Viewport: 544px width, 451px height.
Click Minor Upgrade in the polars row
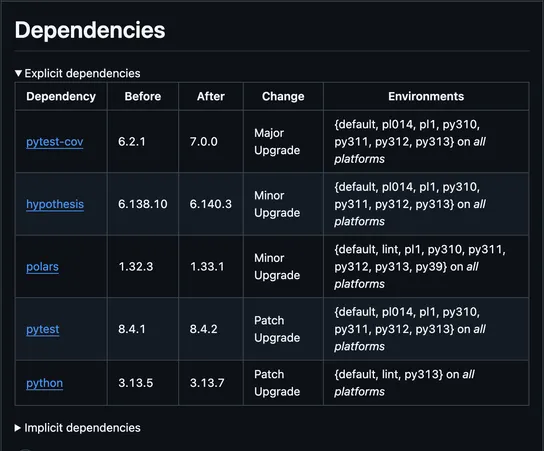click(283, 266)
